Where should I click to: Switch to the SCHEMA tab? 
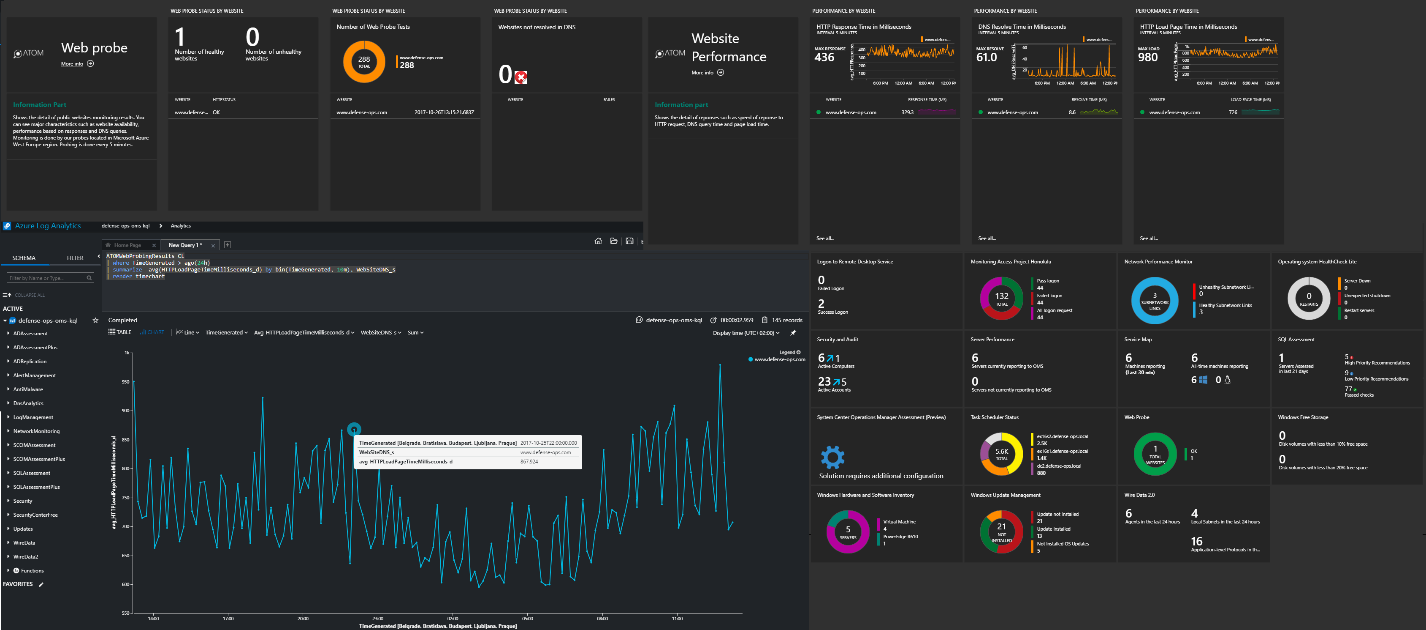(x=24, y=258)
